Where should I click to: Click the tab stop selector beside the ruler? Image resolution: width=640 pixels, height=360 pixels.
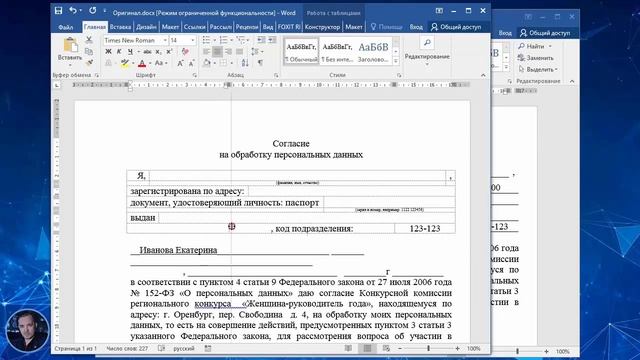[x=57, y=85]
